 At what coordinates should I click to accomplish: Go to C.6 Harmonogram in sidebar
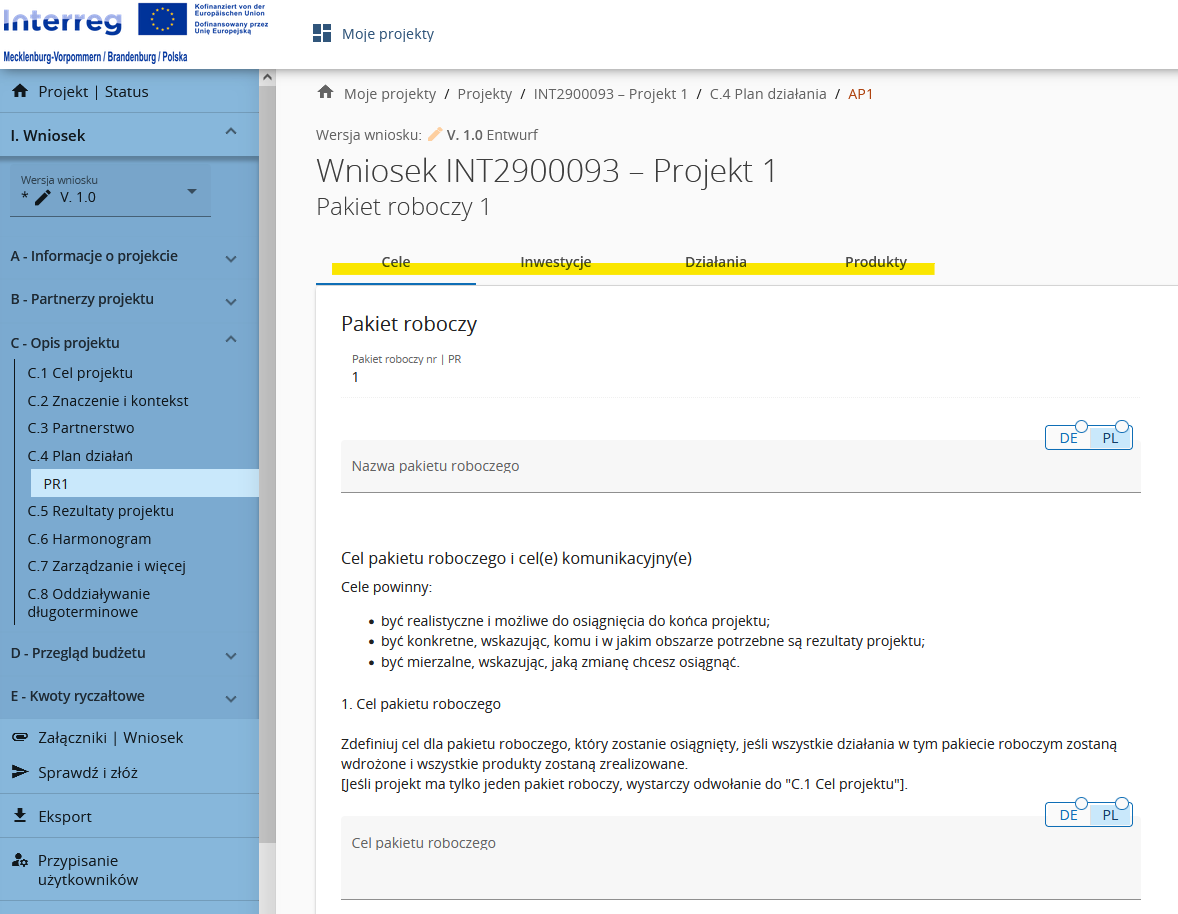point(89,538)
